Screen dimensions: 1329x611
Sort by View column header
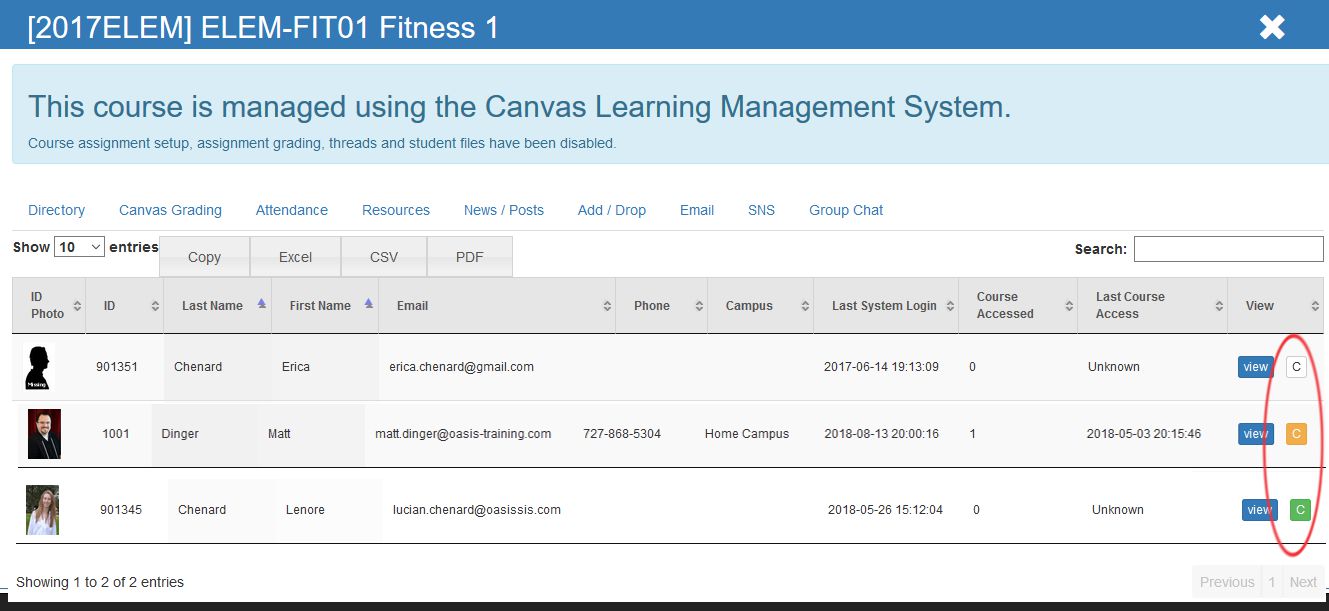(x=1275, y=305)
